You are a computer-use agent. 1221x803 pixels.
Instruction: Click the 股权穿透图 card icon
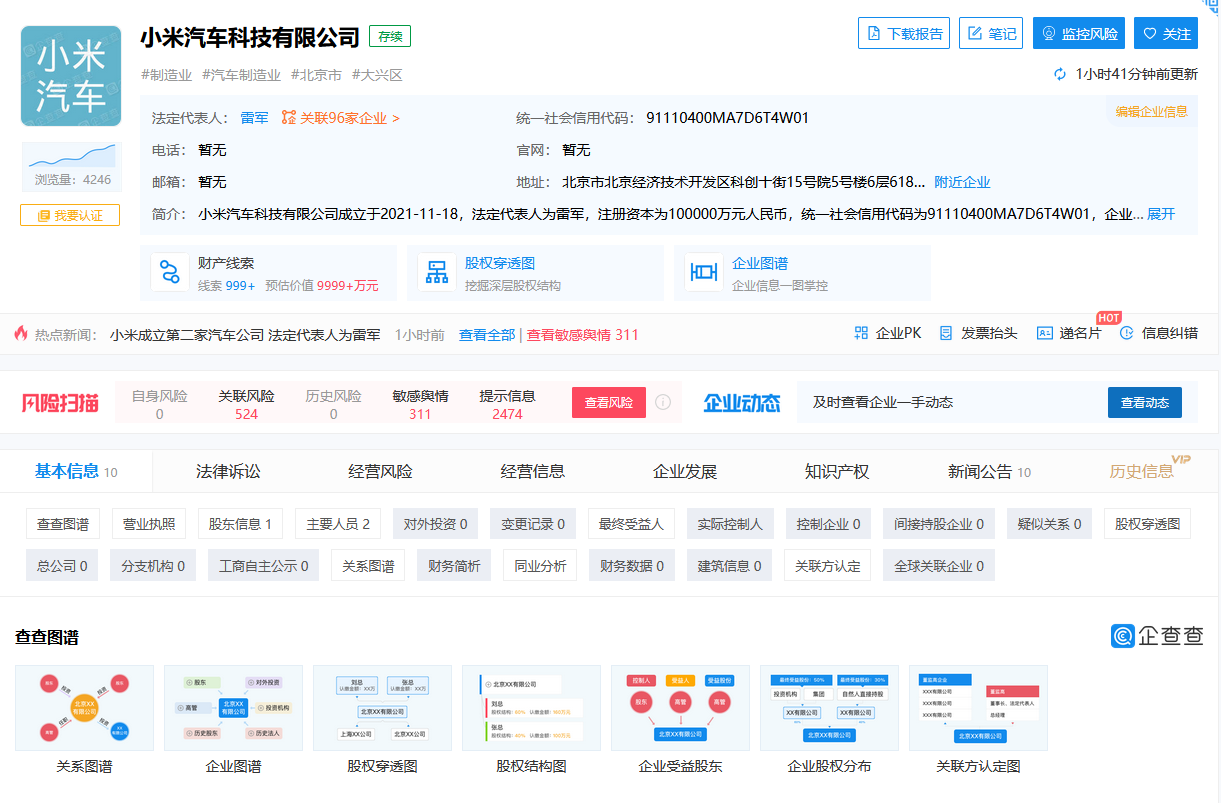click(437, 273)
